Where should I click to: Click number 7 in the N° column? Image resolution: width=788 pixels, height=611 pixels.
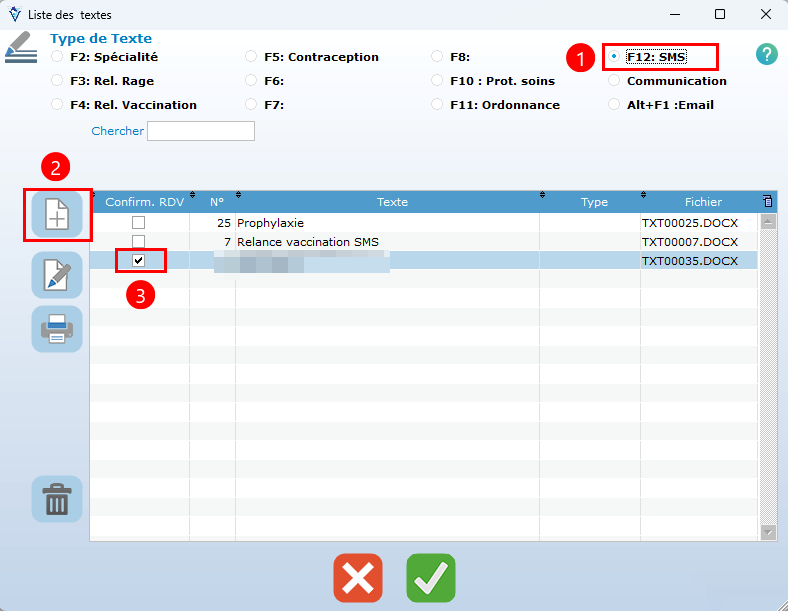[x=227, y=242]
